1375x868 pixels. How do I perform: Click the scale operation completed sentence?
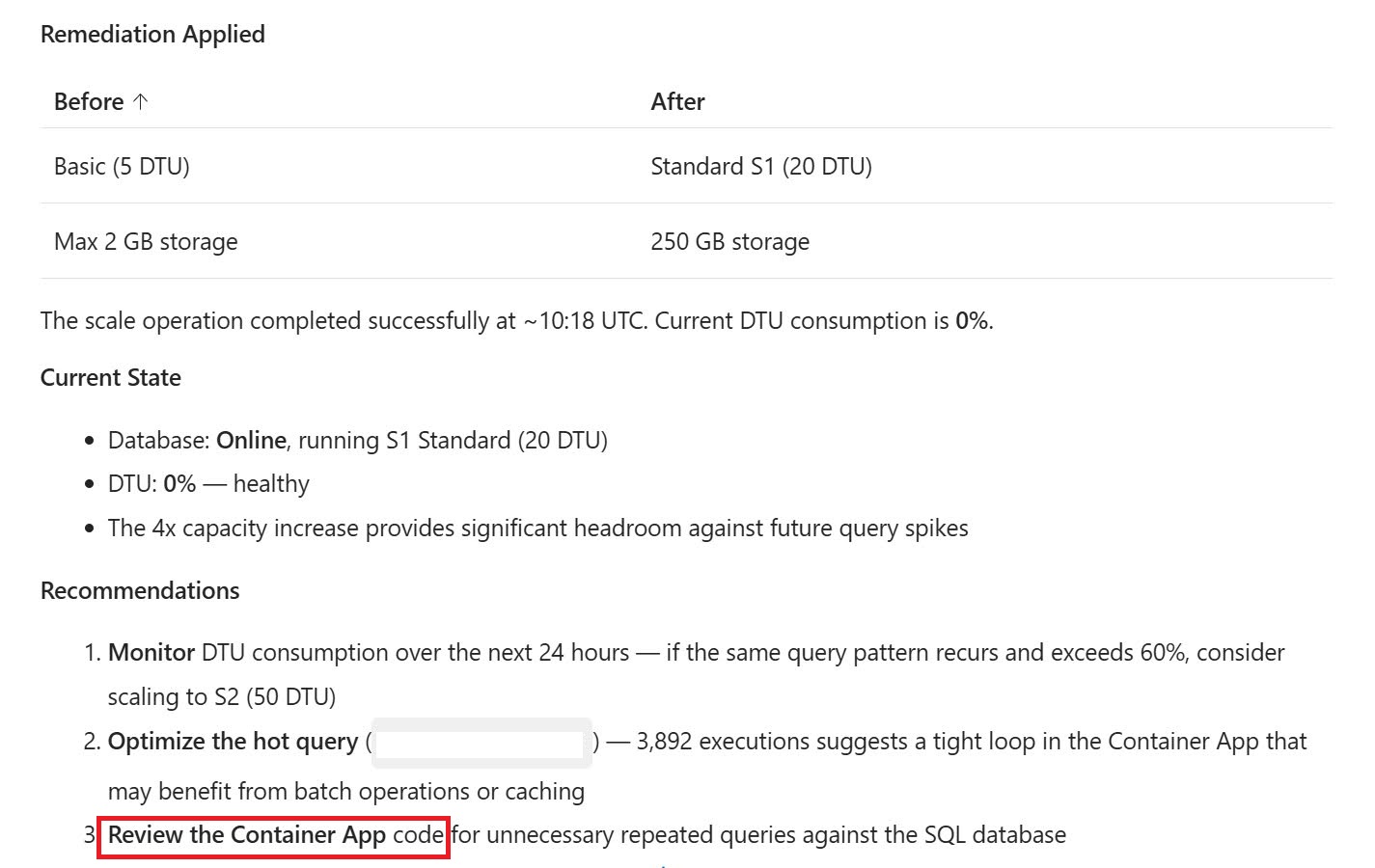click(x=516, y=321)
